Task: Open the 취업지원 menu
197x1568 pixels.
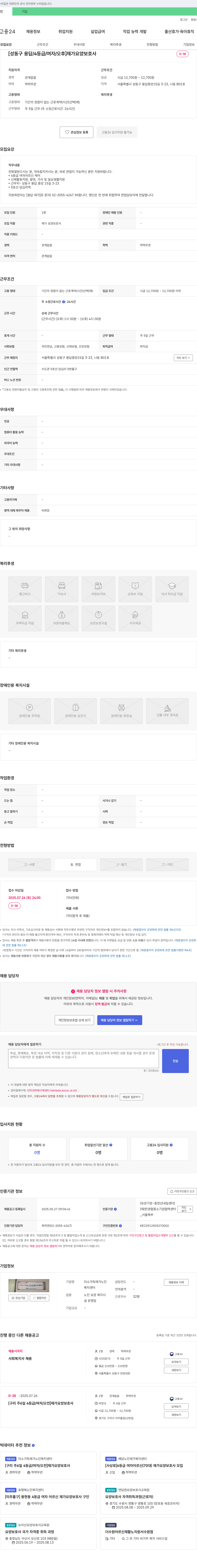Action: coord(65,32)
